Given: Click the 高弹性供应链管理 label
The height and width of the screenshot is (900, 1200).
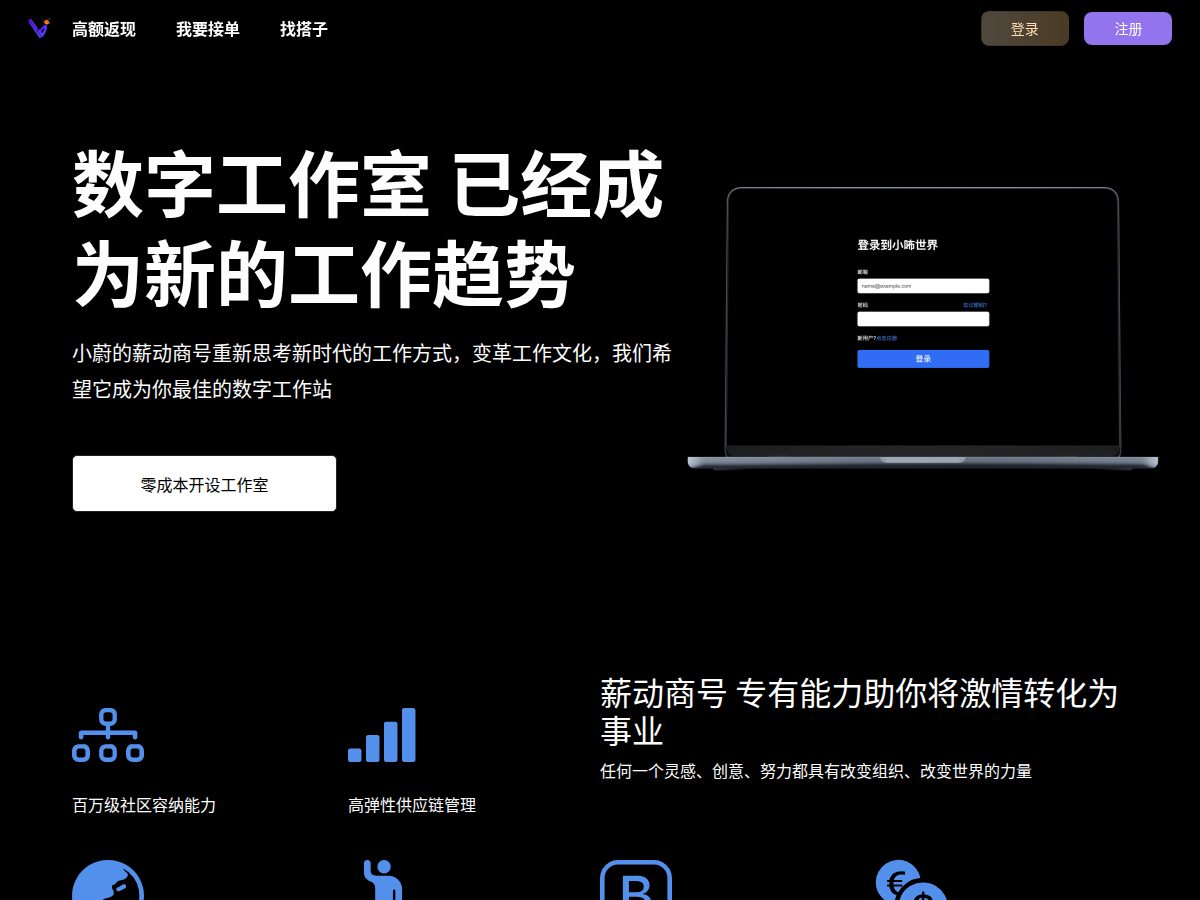Looking at the screenshot, I should click(412, 805).
